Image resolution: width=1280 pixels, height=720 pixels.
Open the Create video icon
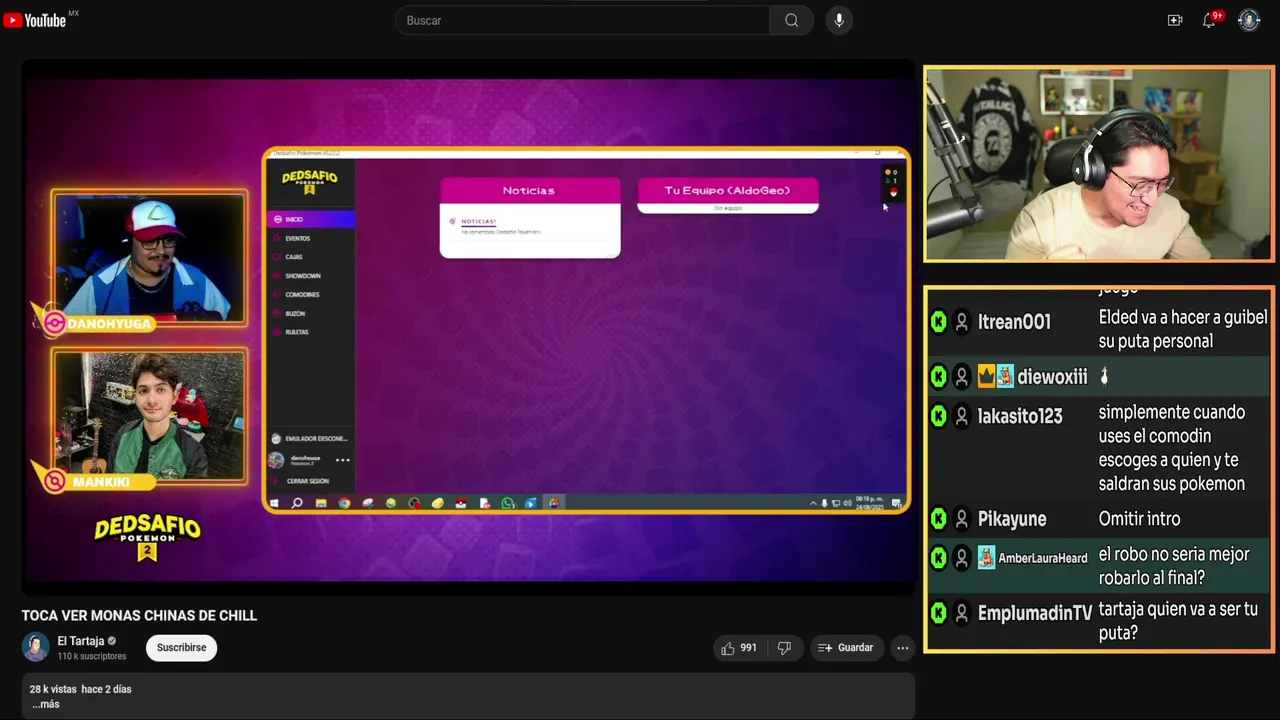click(1175, 20)
